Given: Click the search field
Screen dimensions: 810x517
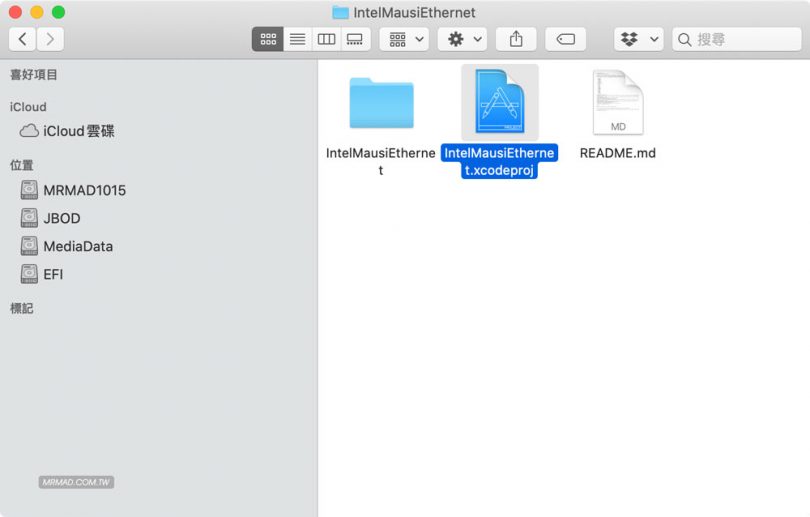Looking at the screenshot, I should point(737,39).
